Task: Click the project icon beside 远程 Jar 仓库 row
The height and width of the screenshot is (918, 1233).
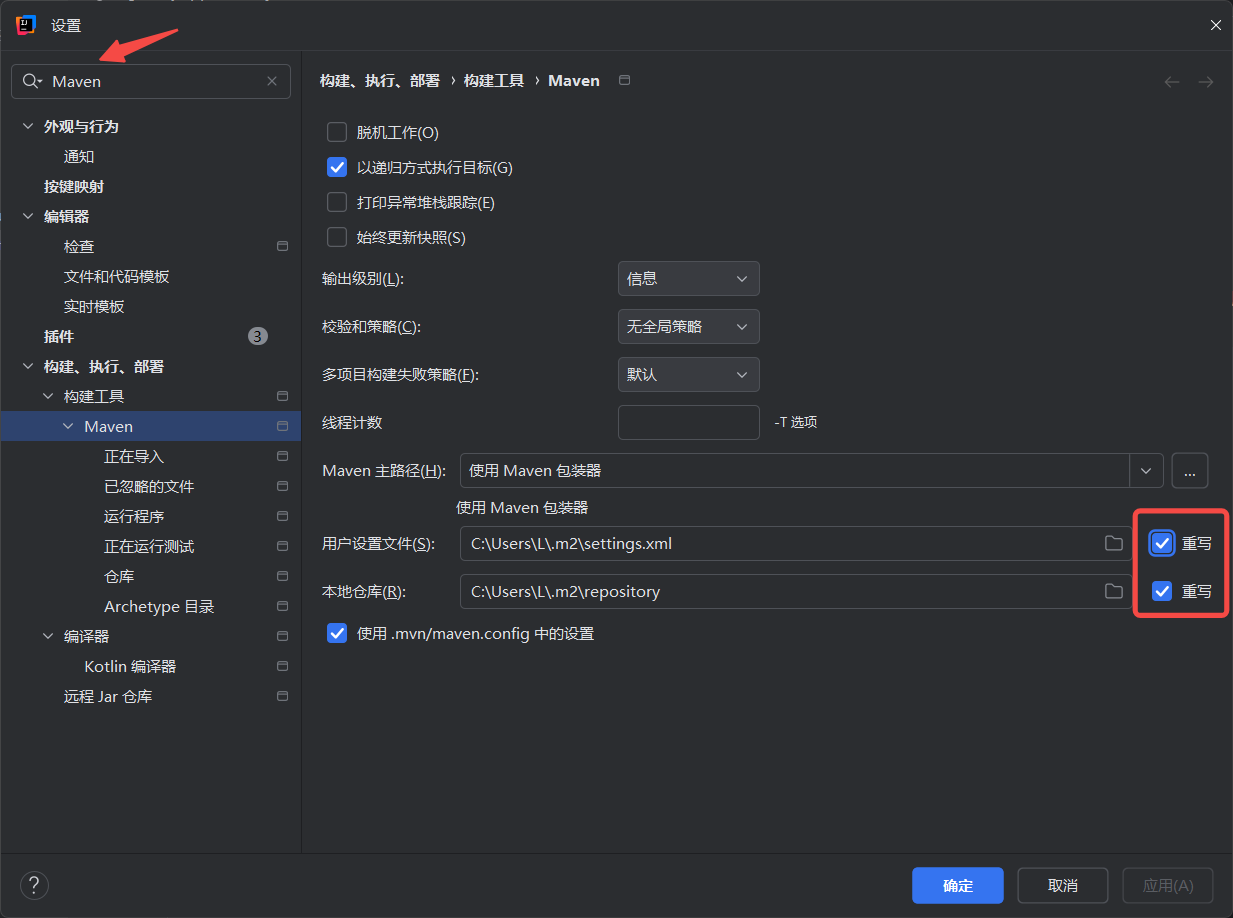Action: [282, 696]
